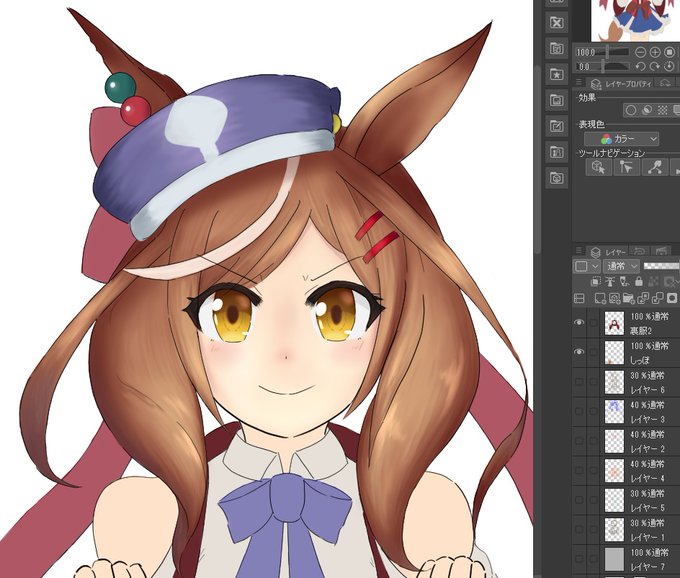Select the レイヤー 3 layer thumbnail
680x578 pixels.
pyautogui.click(x=614, y=411)
